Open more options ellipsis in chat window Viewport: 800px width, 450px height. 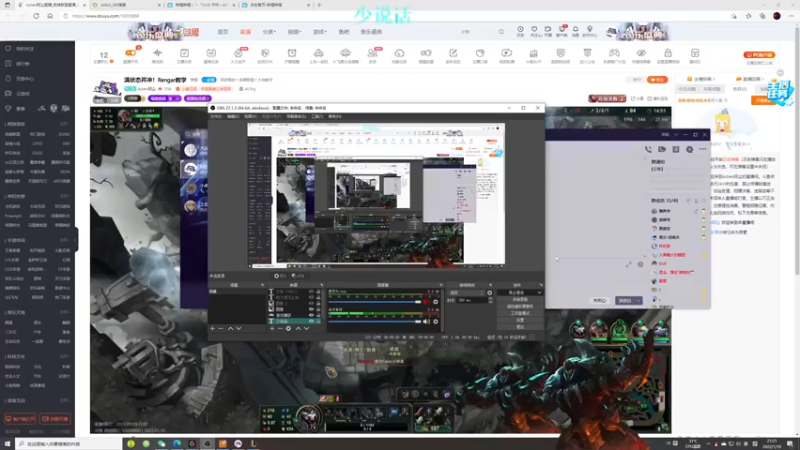pos(703,149)
